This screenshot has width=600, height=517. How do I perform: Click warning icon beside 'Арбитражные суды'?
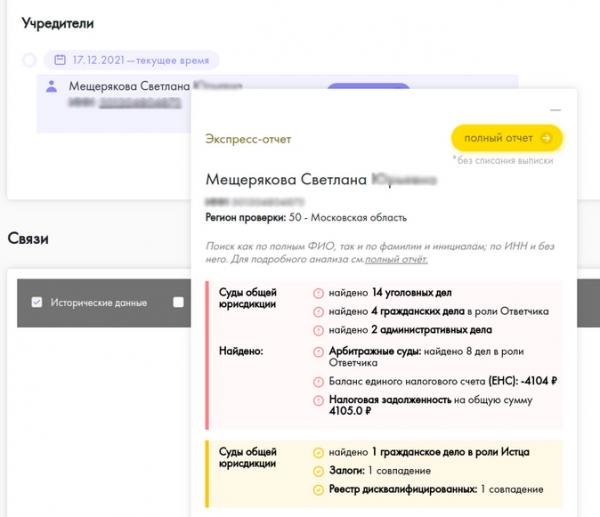click(x=318, y=352)
